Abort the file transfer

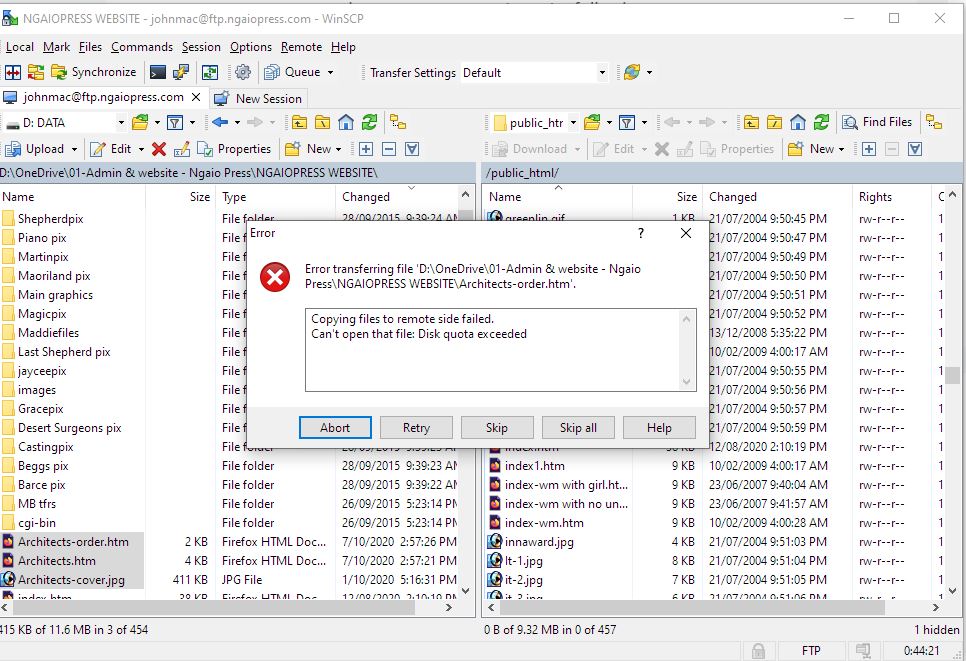click(x=335, y=427)
